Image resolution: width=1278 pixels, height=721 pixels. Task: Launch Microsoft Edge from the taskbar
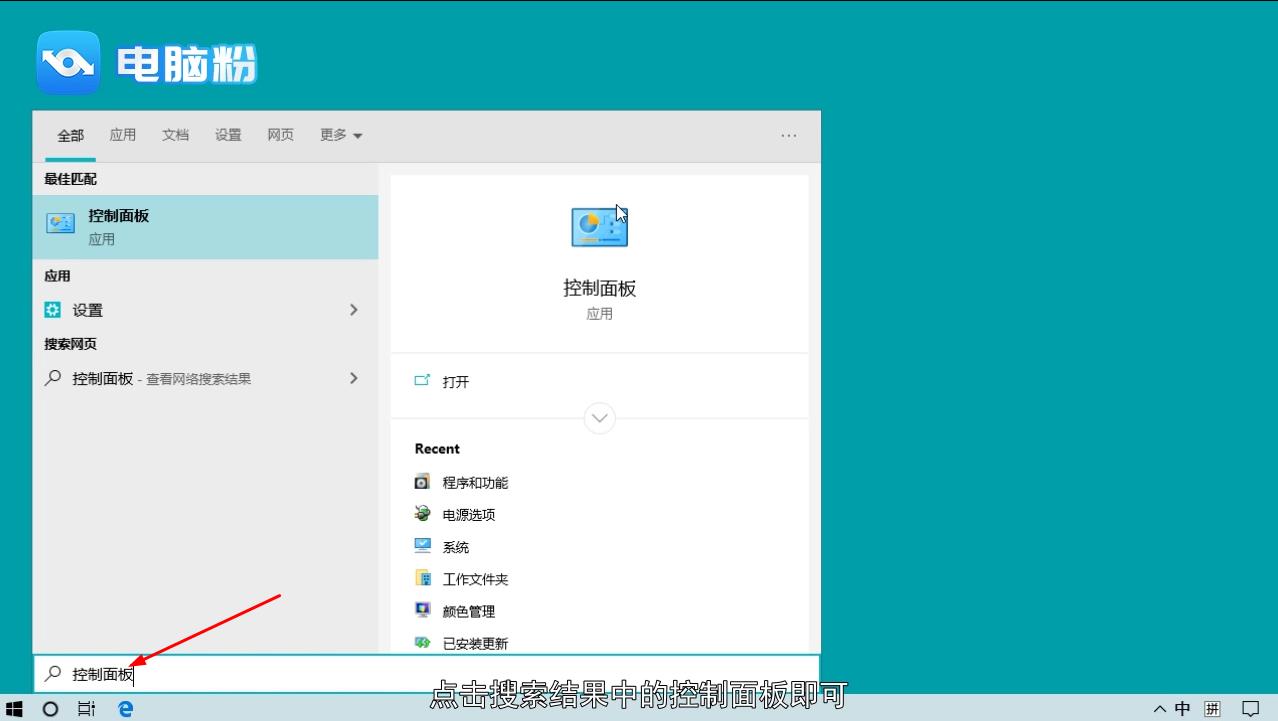(126, 708)
